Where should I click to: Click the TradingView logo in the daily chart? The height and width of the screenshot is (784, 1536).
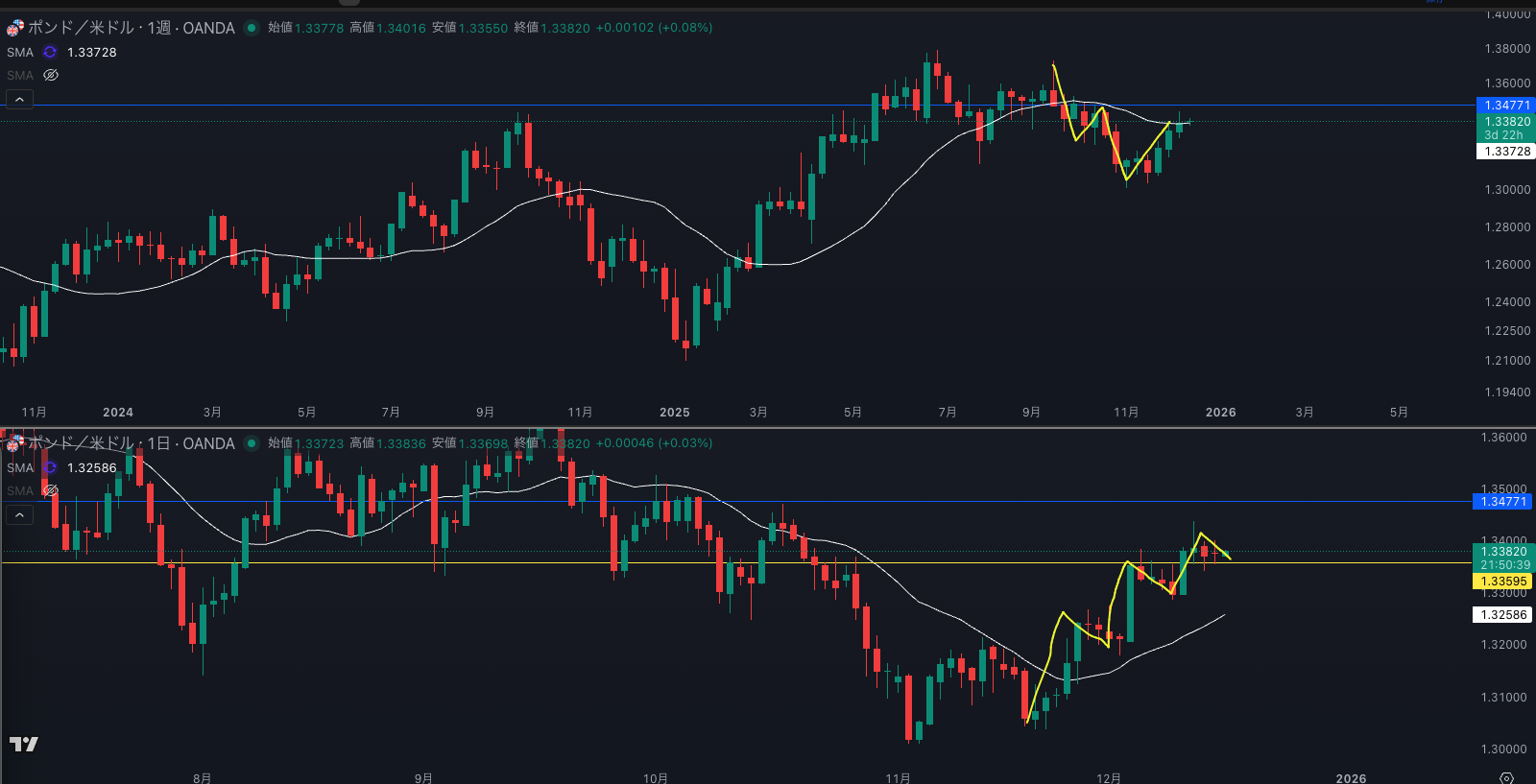point(24,744)
